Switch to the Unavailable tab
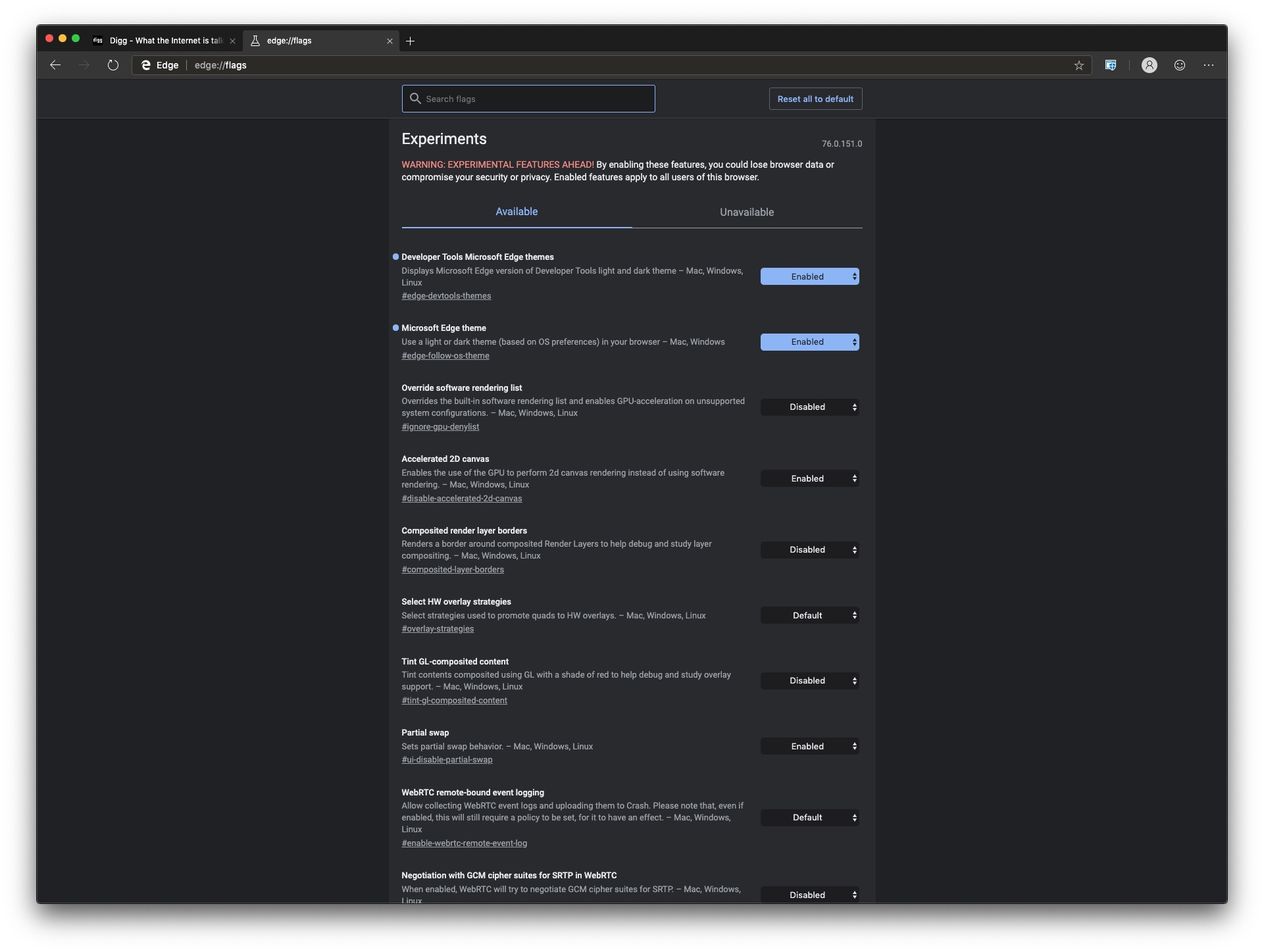Image resolution: width=1264 pixels, height=952 pixels. click(746, 213)
